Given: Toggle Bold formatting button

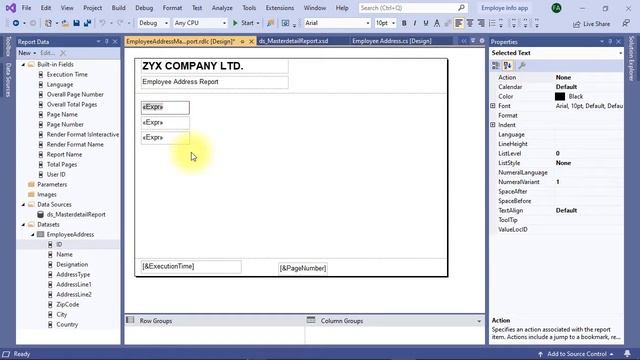Looking at the screenshot, I should 404,23.
